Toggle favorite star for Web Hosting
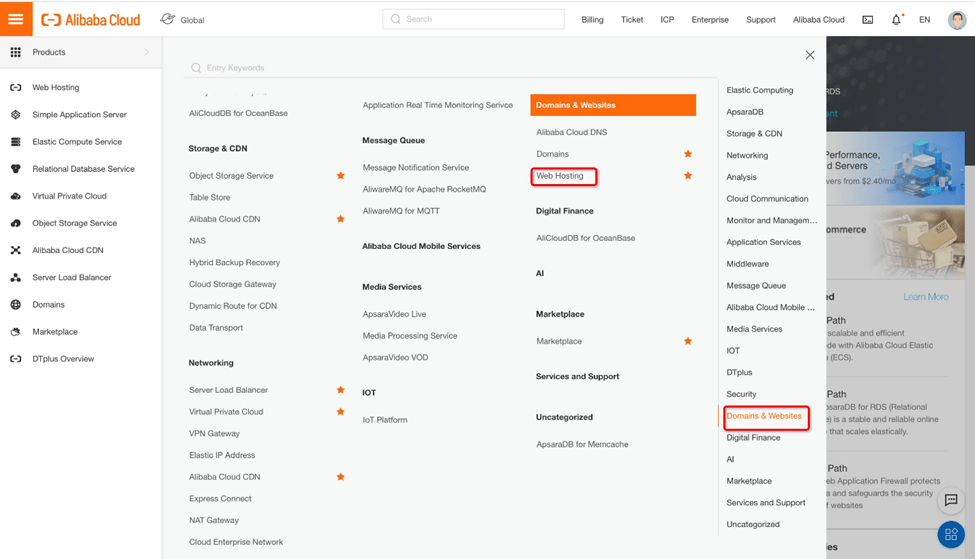Viewport: 975px width, 559px height. pos(688,176)
